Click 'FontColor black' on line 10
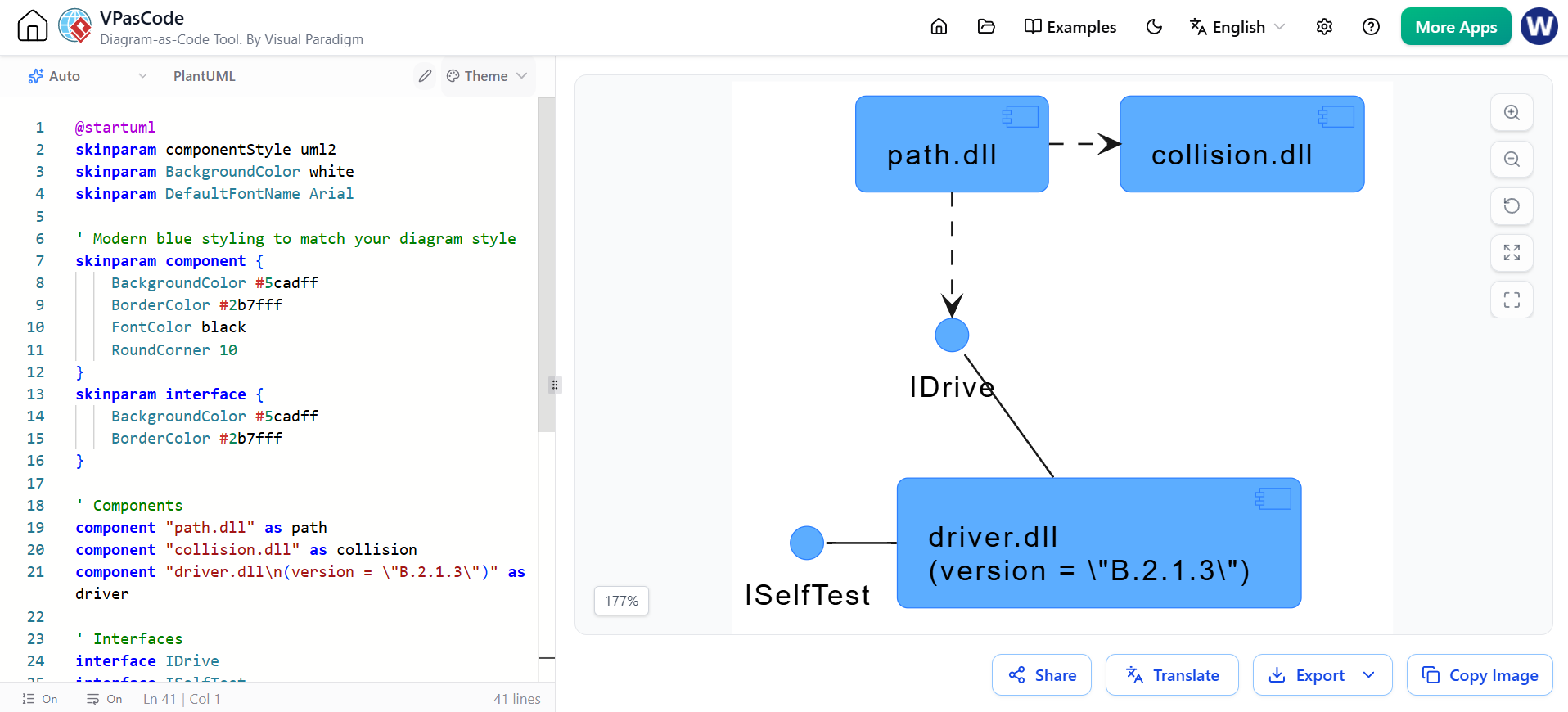 pyautogui.click(x=178, y=327)
